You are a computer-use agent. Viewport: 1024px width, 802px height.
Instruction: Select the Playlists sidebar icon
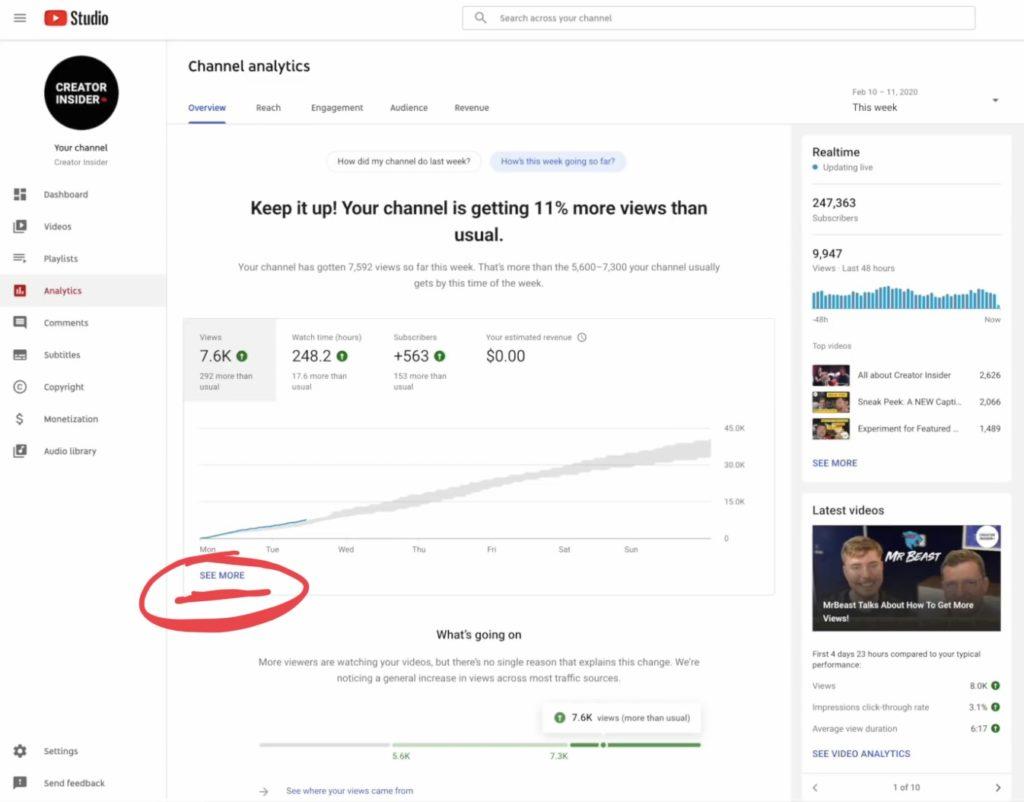[20, 258]
